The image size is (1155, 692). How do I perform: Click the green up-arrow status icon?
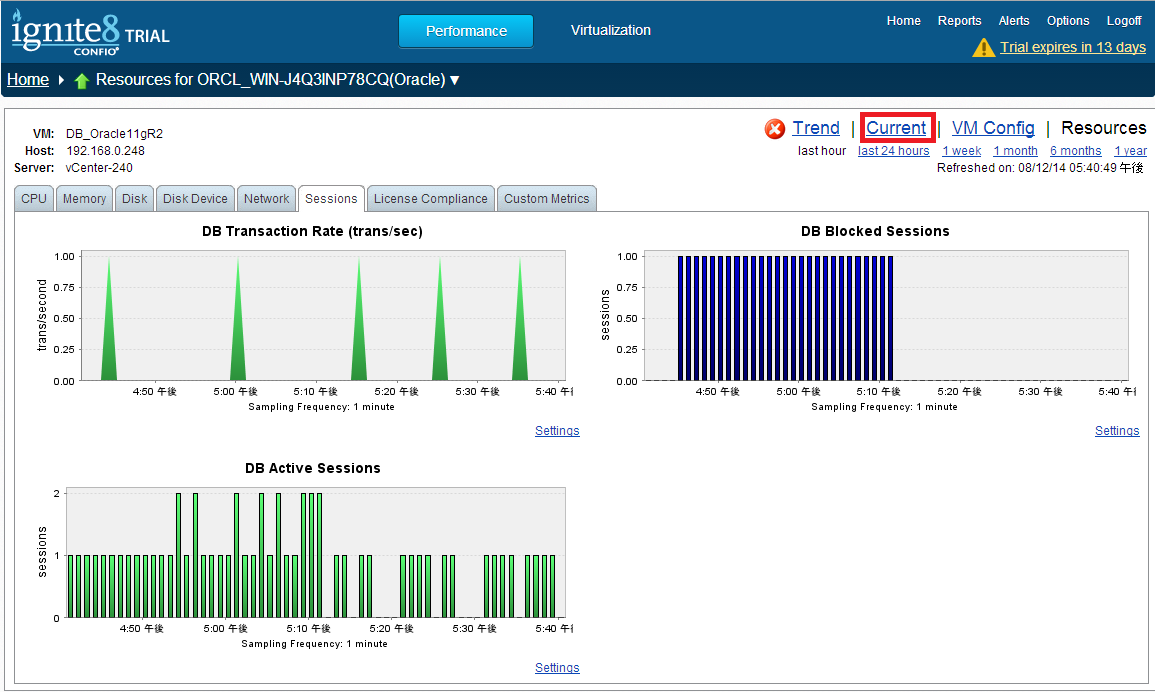coord(82,80)
